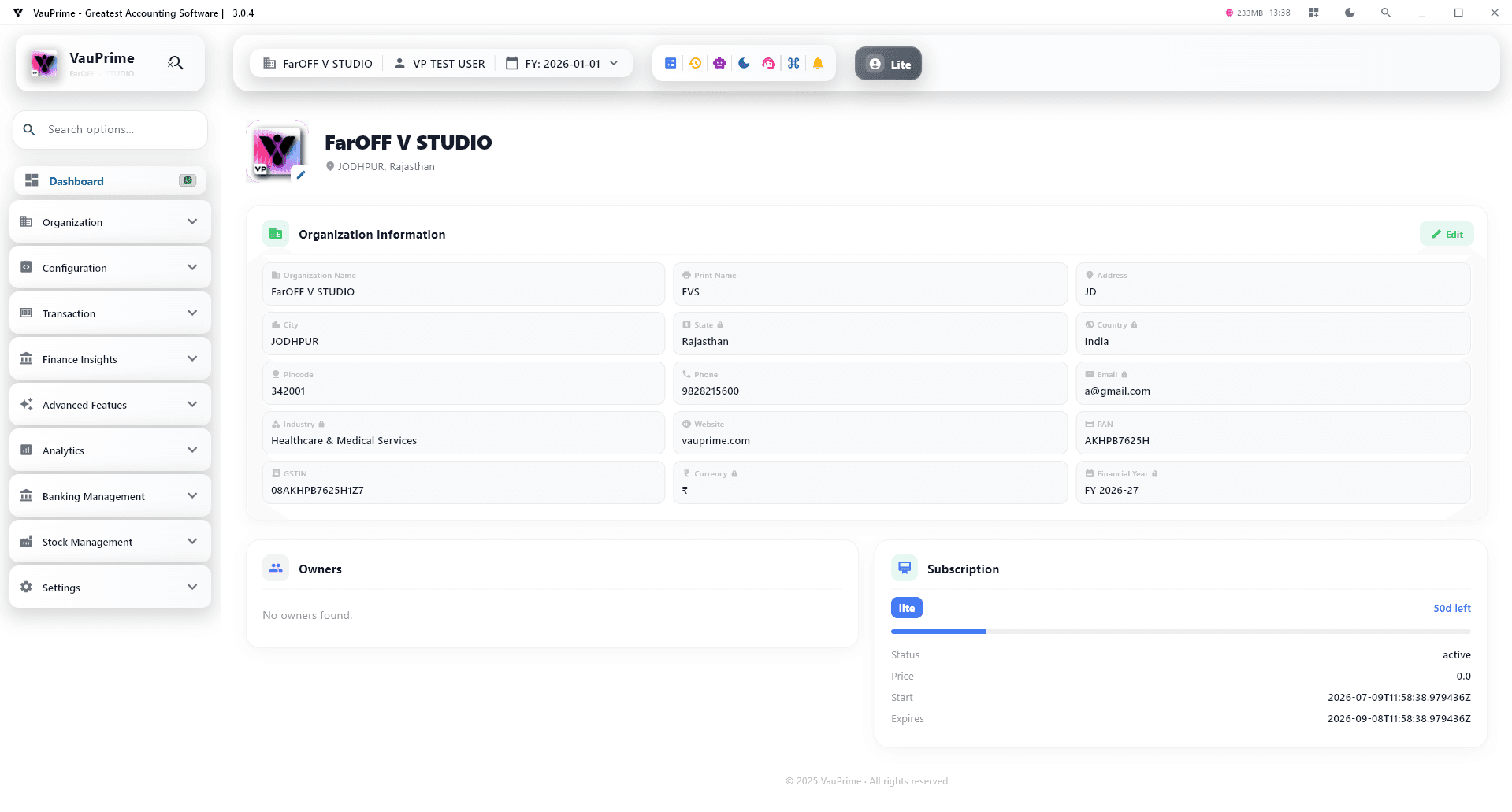Open the calculator icon in the top toolbar
Screen dimensions: 1512x812
click(x=671, y=64)
